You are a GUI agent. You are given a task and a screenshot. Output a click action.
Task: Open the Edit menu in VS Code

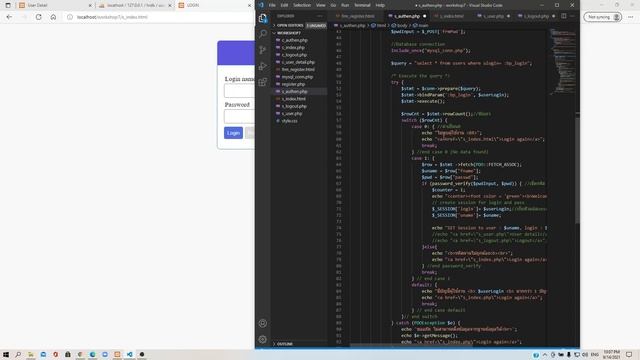(284, 5)
